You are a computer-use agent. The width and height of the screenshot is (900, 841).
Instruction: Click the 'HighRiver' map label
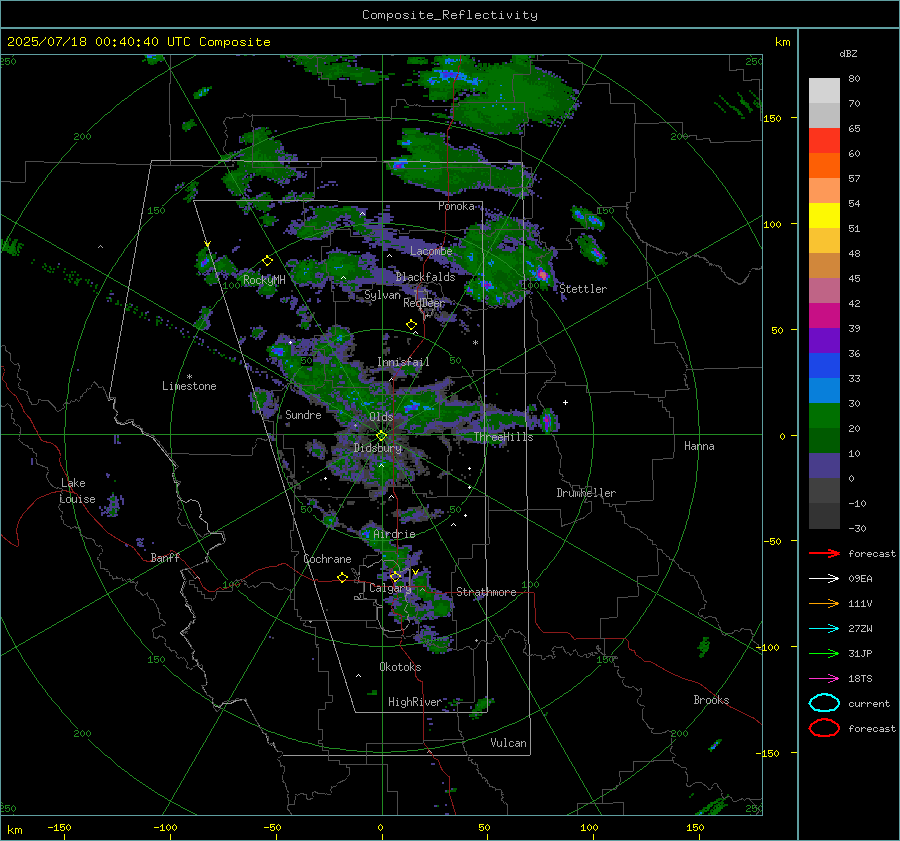click(x=415, y=702)
